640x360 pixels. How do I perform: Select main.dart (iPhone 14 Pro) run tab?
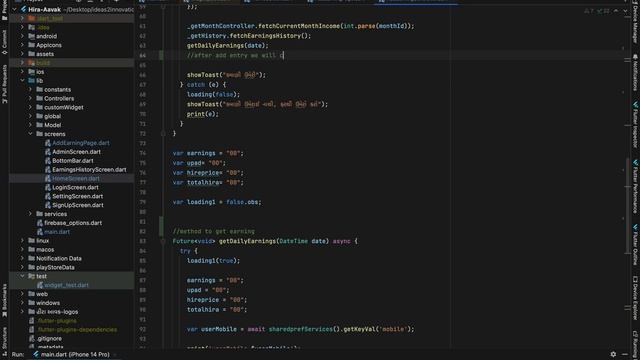point(71,354)
